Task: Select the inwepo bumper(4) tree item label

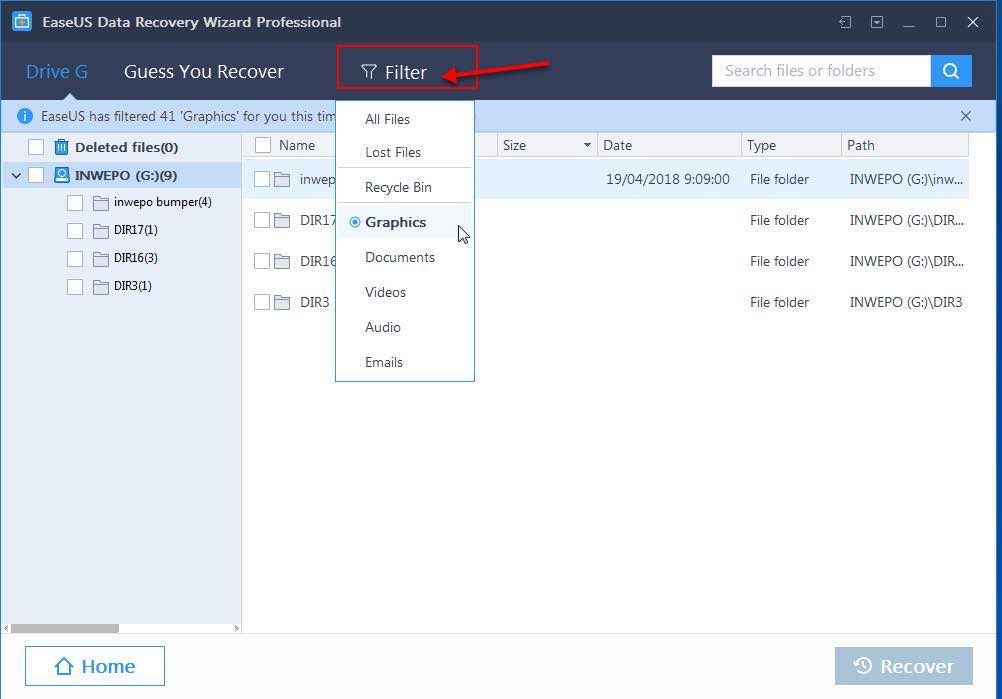Action: (162, 202)
